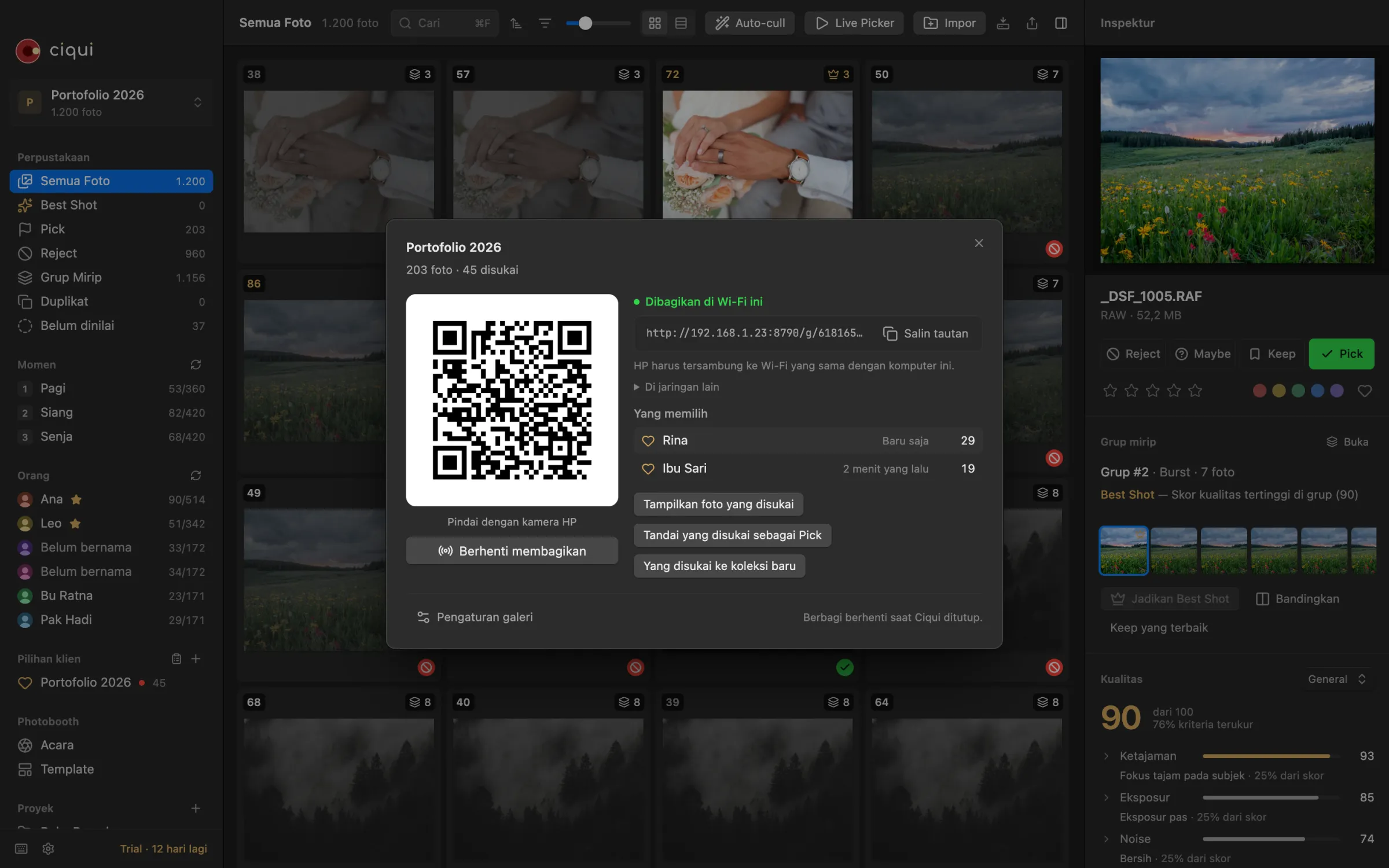
Task: Open Grup Mirip in library sidebar
Action: [111, 277]
